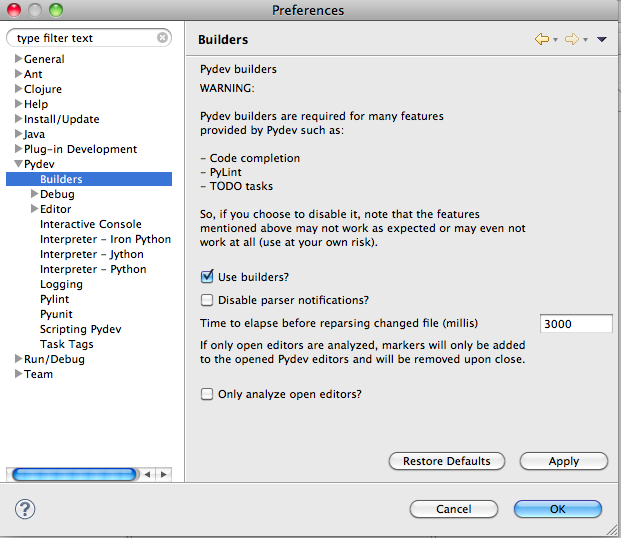Screen dimensions: 621x538
Task: Expand the Ant tree node
Action: pyautogui.click(x=18, y=74)
